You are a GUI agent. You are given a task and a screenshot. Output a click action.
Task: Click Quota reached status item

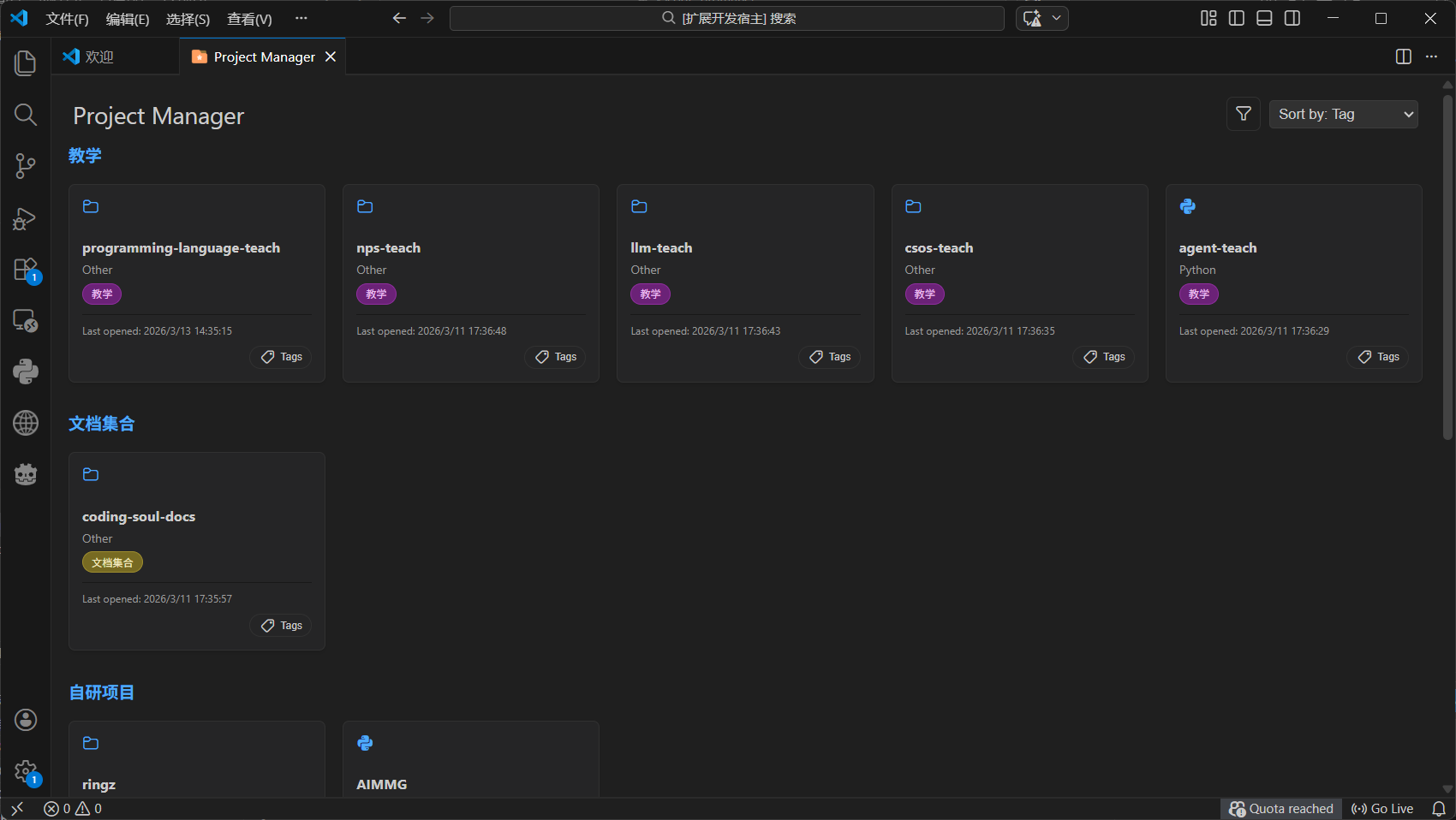[1281, 809]
